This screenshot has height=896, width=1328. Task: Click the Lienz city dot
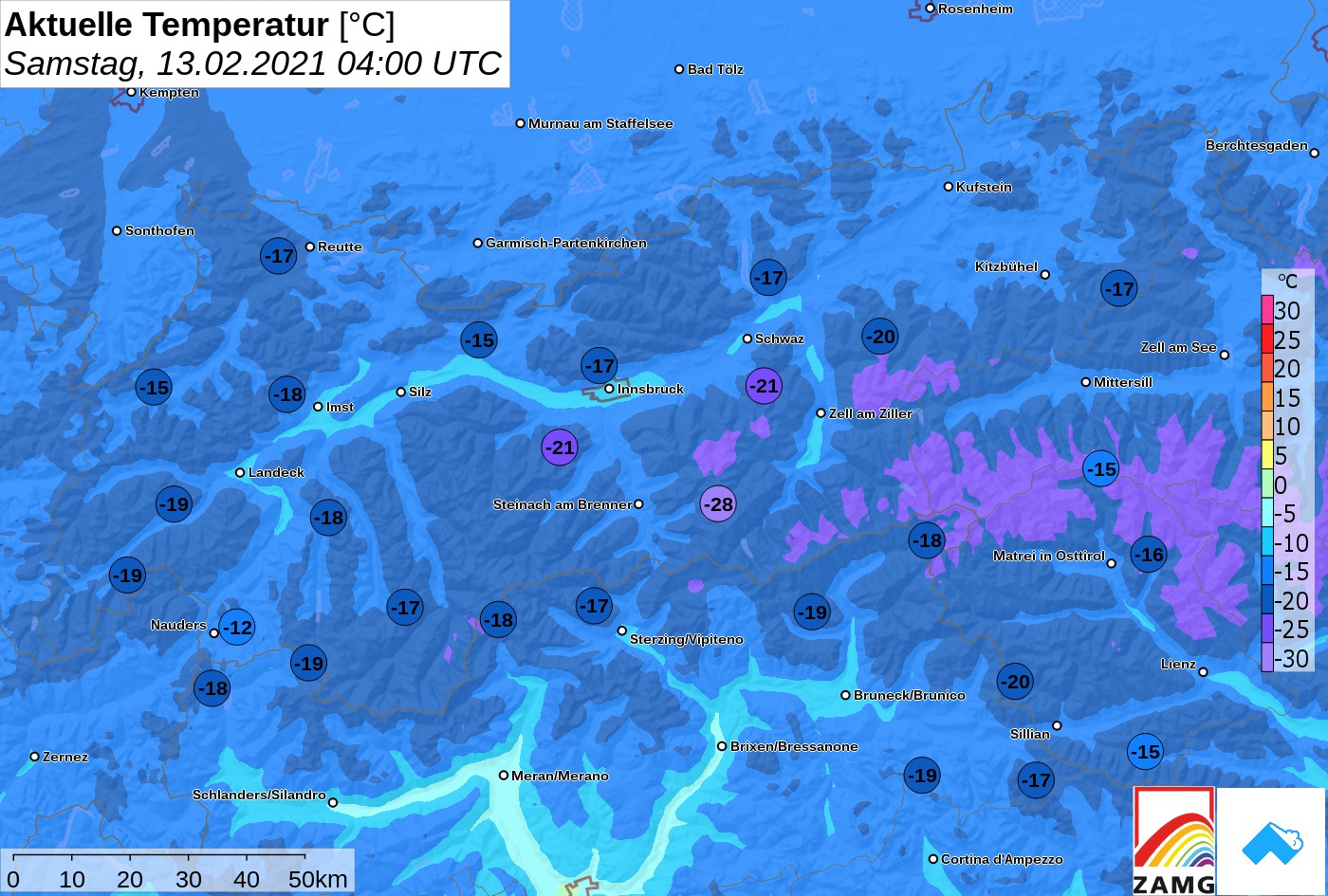coord(1203,672)
